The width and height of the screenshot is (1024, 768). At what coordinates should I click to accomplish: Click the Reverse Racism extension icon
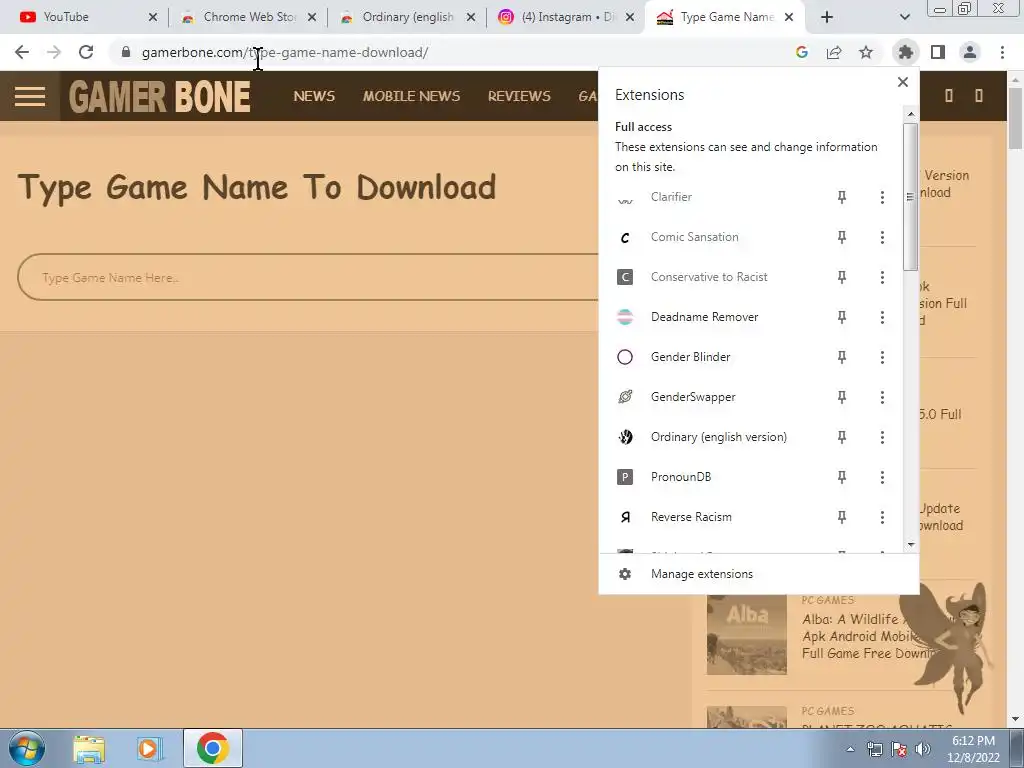(x=625, y=517)
